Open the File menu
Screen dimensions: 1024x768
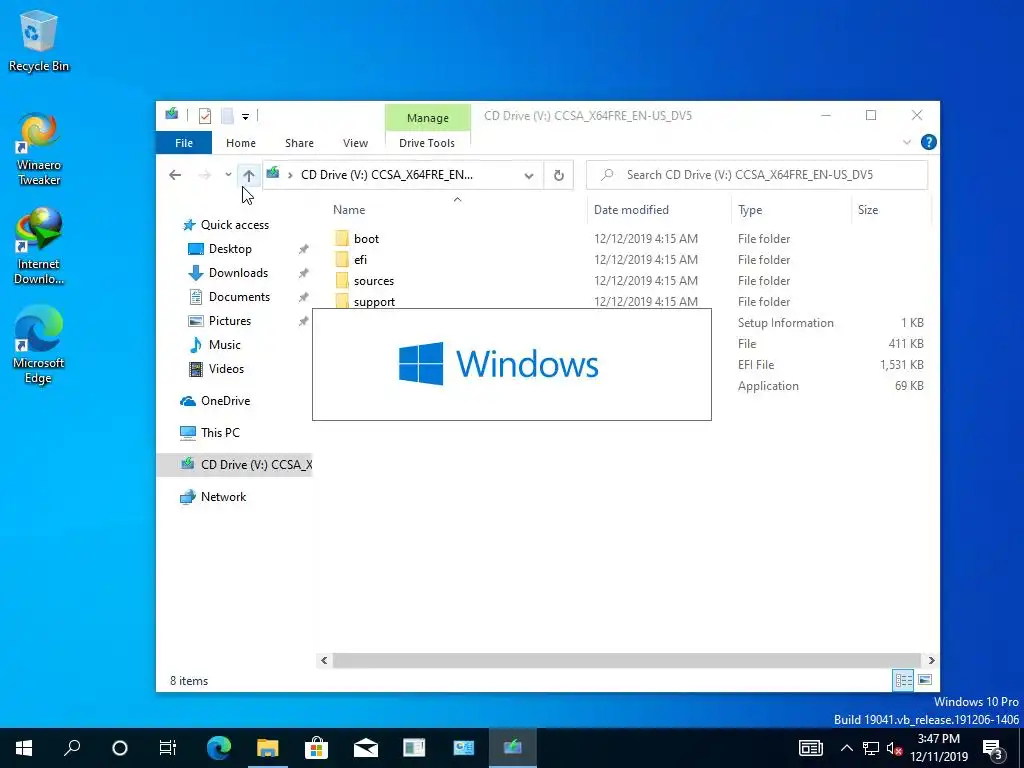coord(184,143)
